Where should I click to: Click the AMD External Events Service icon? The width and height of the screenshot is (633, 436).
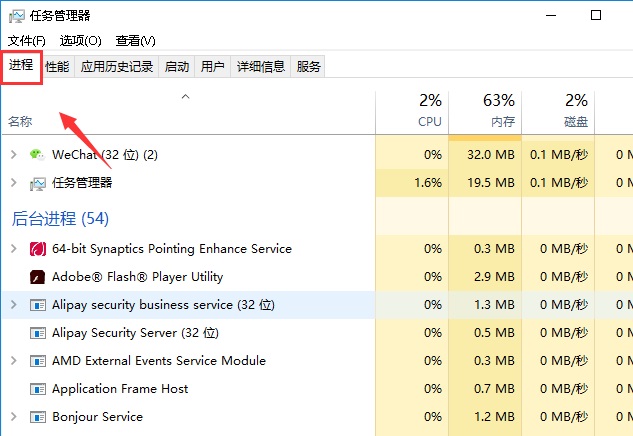coord(38,361)
